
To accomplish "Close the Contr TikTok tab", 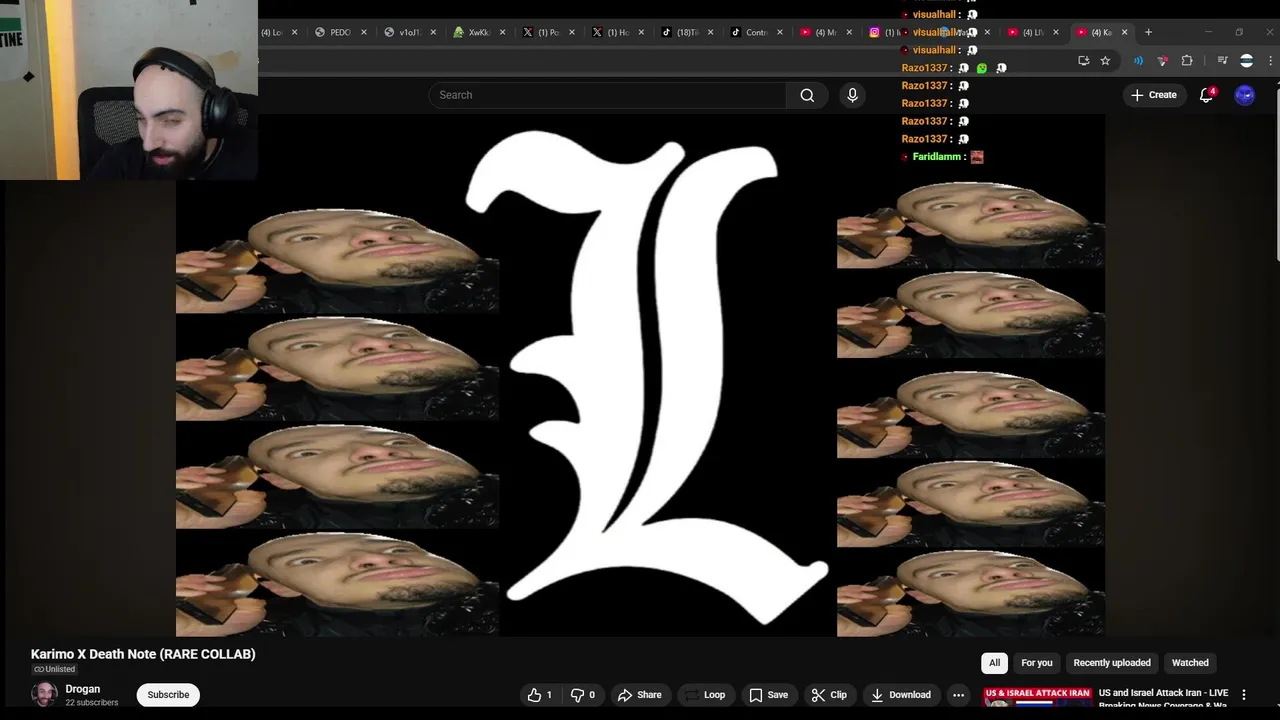I will click(x=780, y=32).
